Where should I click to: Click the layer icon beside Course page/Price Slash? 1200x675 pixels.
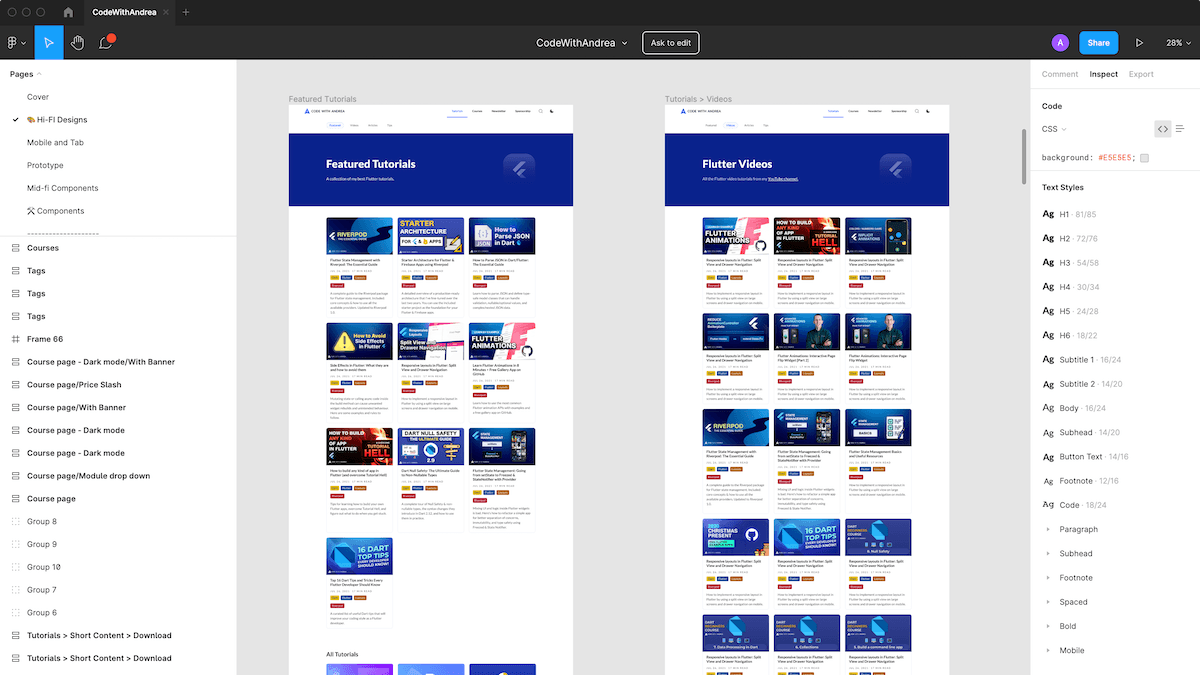coord(15,385)
